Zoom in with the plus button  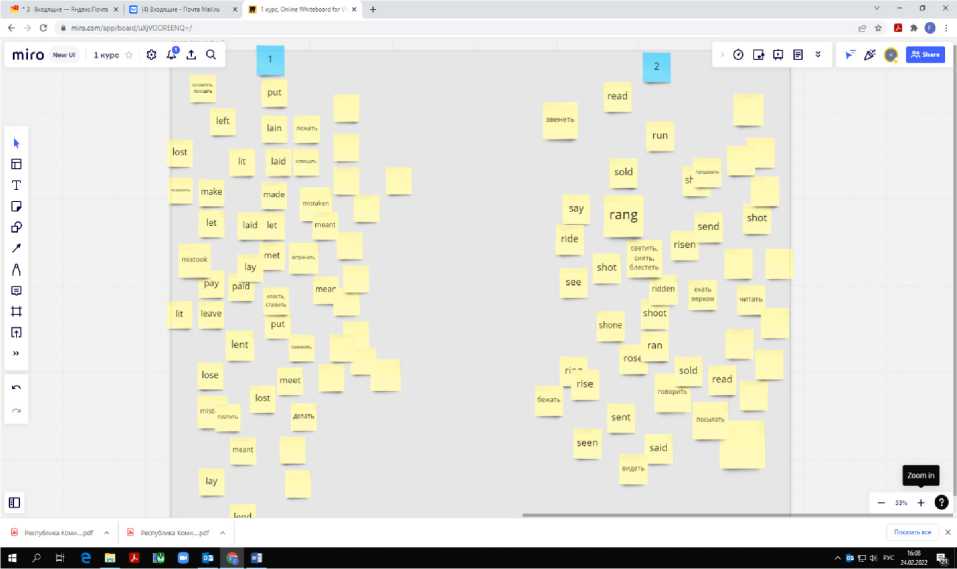click(921, 502)
